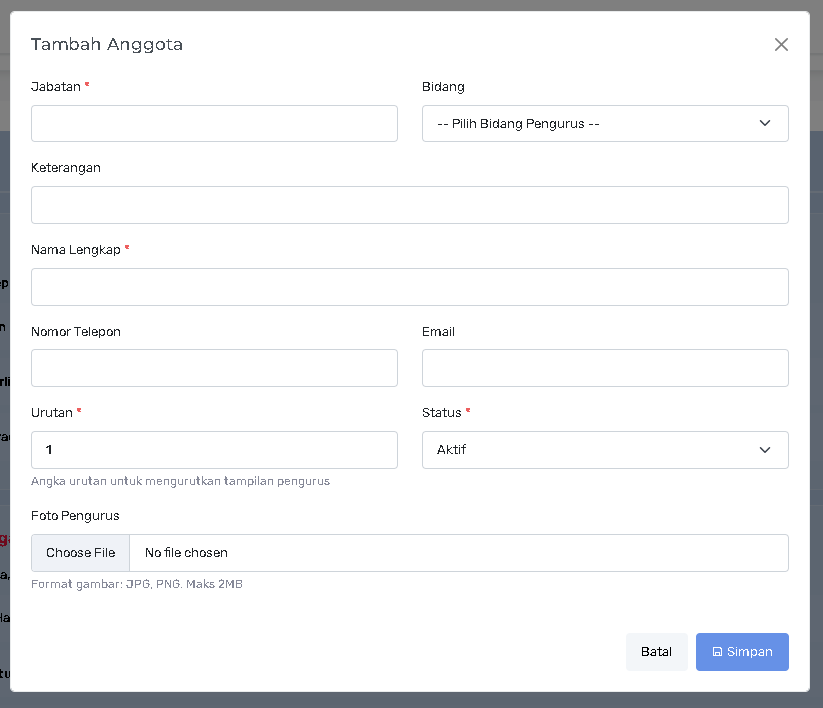Click the Nomor Telepon input field
823x708 pixels.
pyautogui.click(x=214, y=368)
